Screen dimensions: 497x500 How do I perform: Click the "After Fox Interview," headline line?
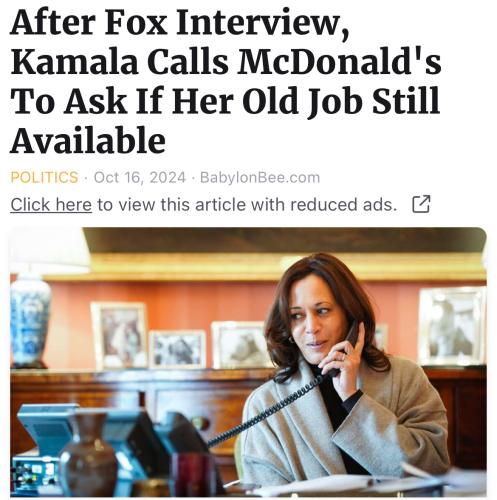point(180,23)
